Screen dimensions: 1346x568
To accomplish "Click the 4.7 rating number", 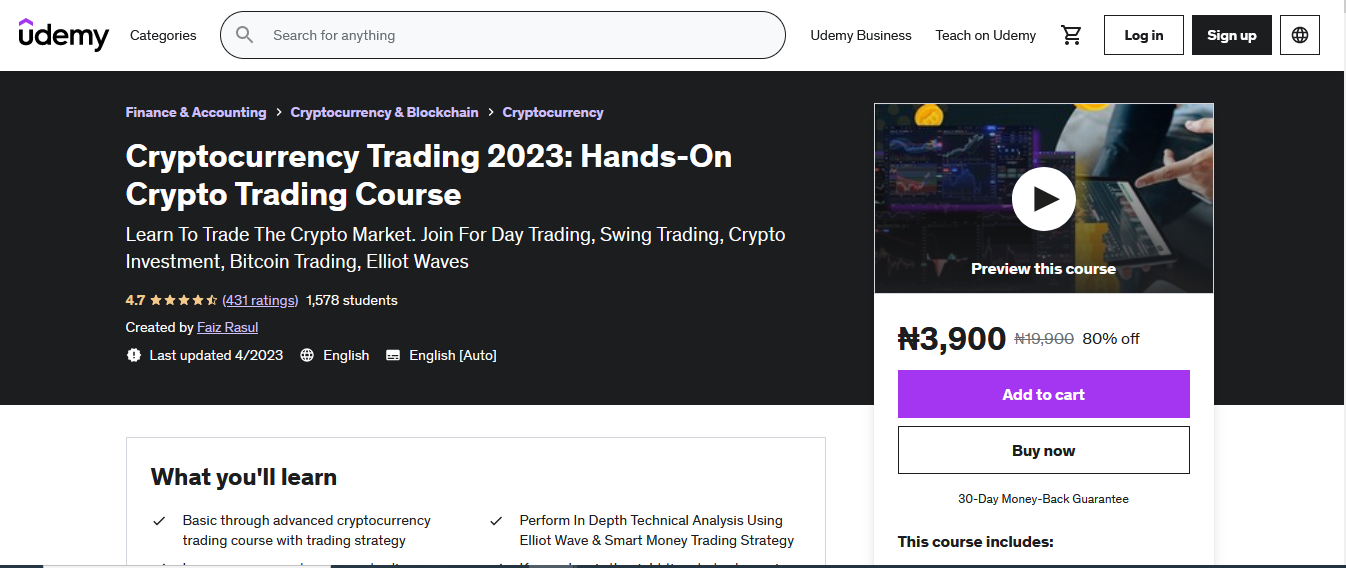I will click(136, 300).
